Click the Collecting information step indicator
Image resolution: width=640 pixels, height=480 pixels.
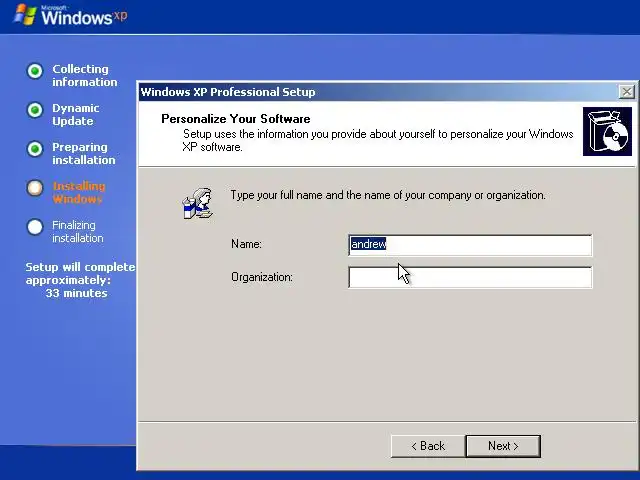point(35,71)
